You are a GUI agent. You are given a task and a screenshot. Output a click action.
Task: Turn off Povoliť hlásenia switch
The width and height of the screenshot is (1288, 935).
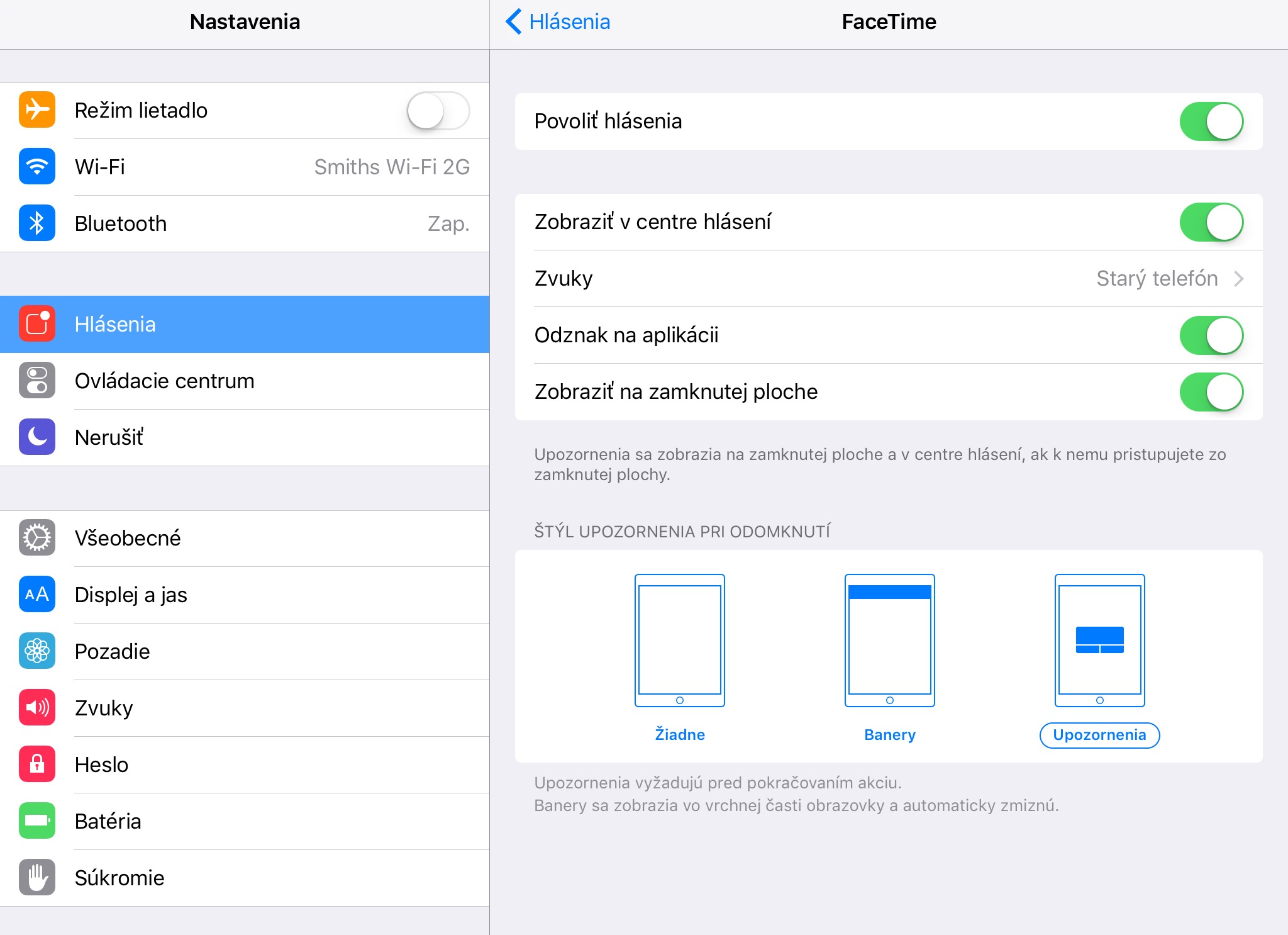(x=1211, y=121)
